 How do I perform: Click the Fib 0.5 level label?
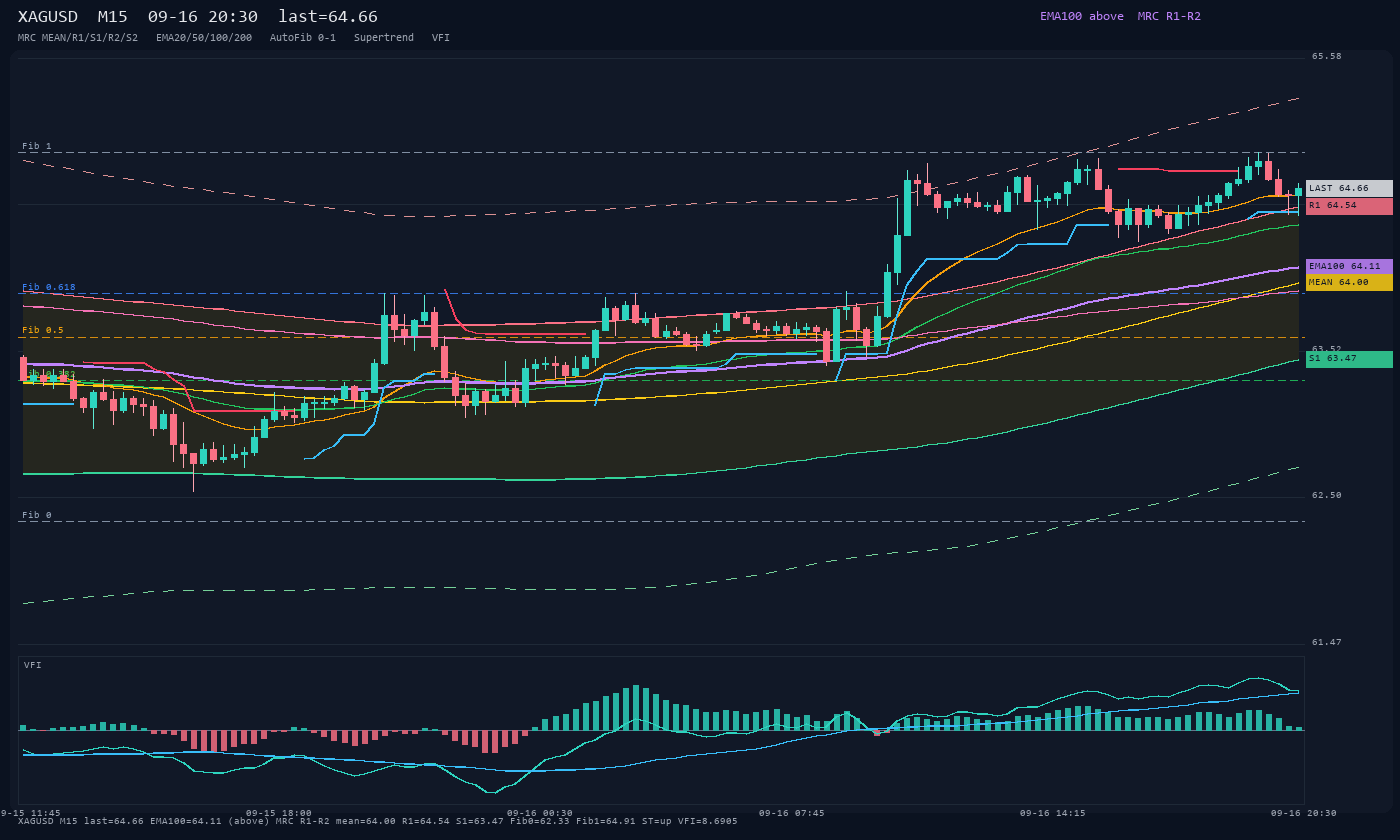[x=43, y=330]
